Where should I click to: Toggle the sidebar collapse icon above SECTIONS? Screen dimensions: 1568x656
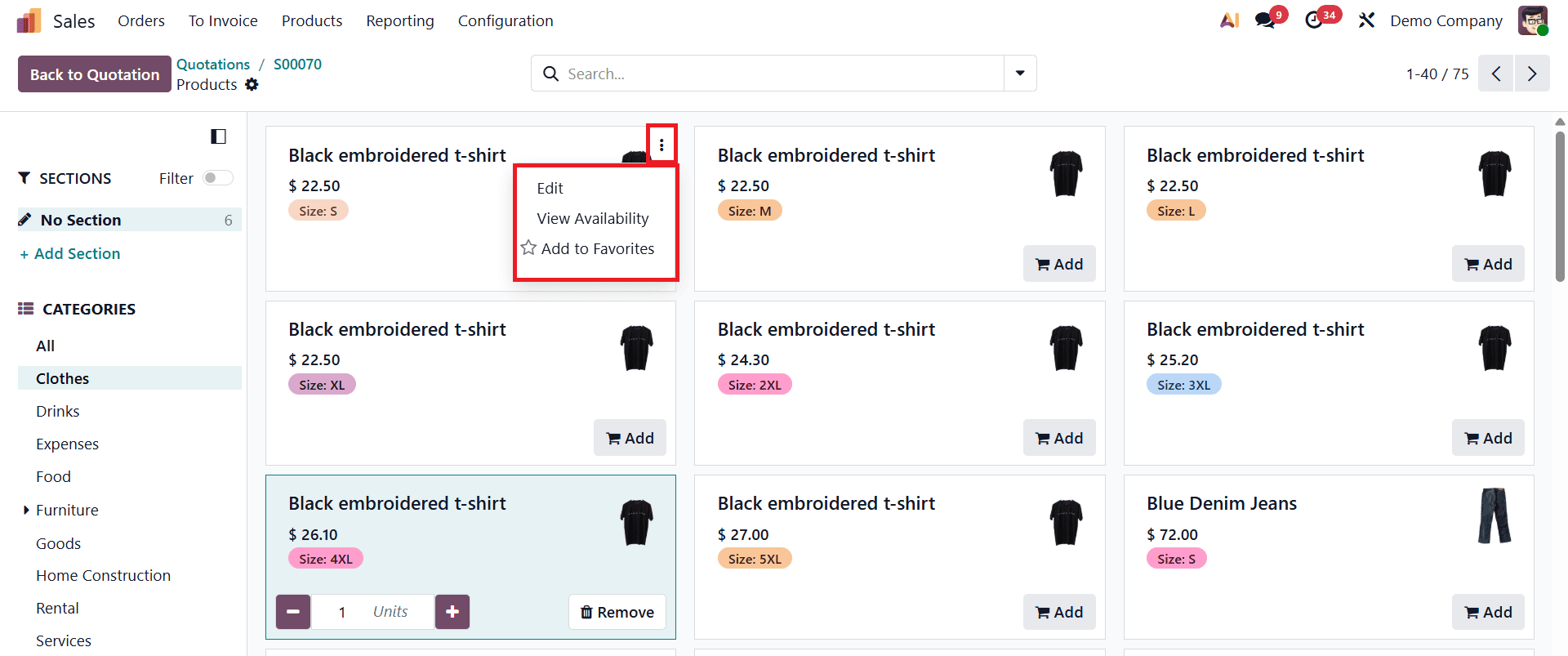[x=218, y=136]
